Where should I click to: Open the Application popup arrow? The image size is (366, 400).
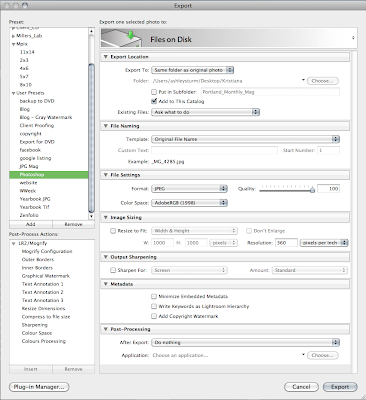(303, 354)
